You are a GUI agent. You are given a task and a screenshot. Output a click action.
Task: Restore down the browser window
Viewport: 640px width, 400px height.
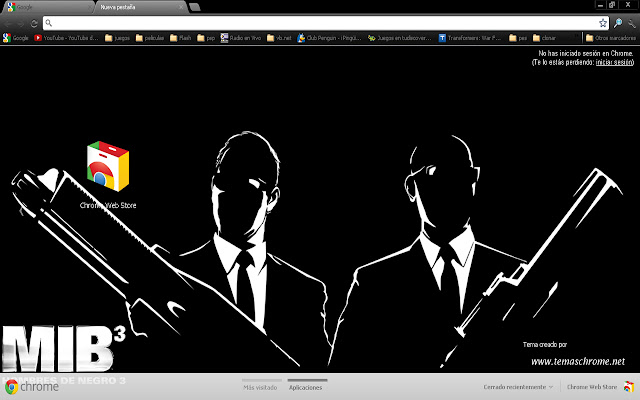[612, 5]
